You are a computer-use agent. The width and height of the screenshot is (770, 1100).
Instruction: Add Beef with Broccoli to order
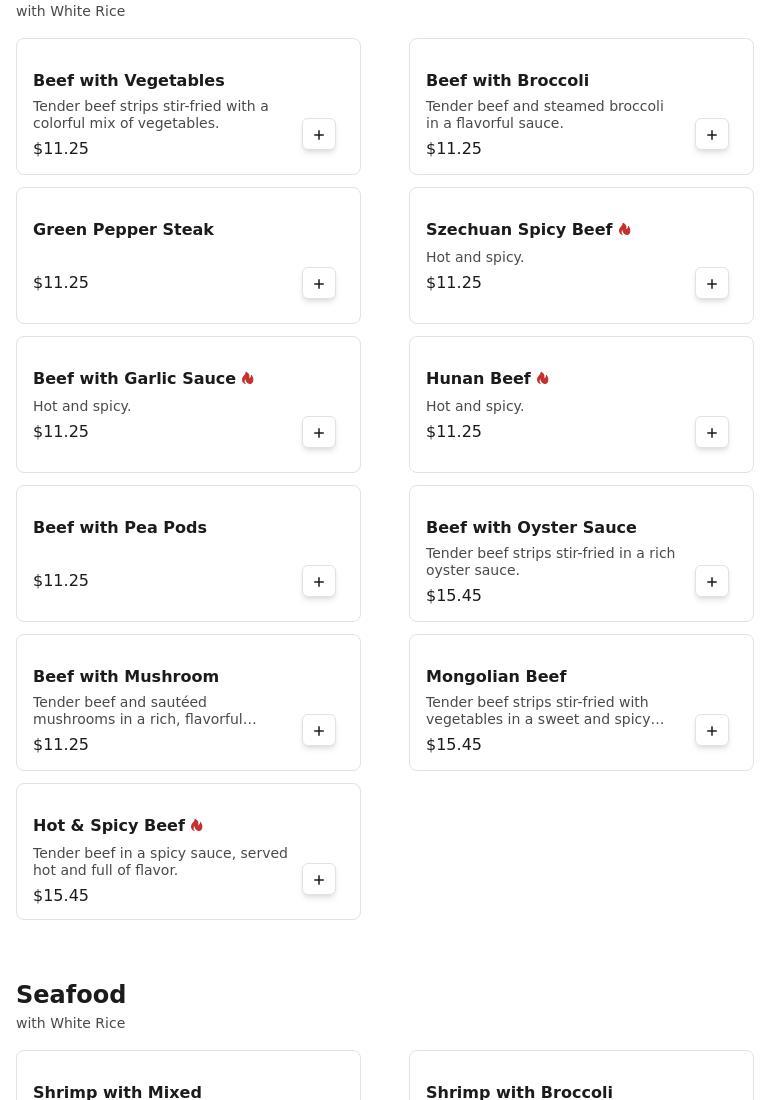(712, 135)
